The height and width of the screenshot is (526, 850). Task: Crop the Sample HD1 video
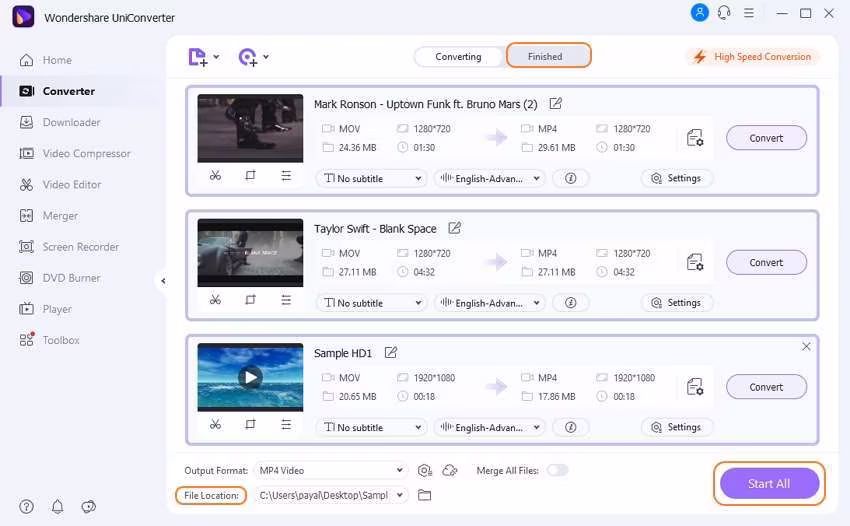tap(250, 425)
